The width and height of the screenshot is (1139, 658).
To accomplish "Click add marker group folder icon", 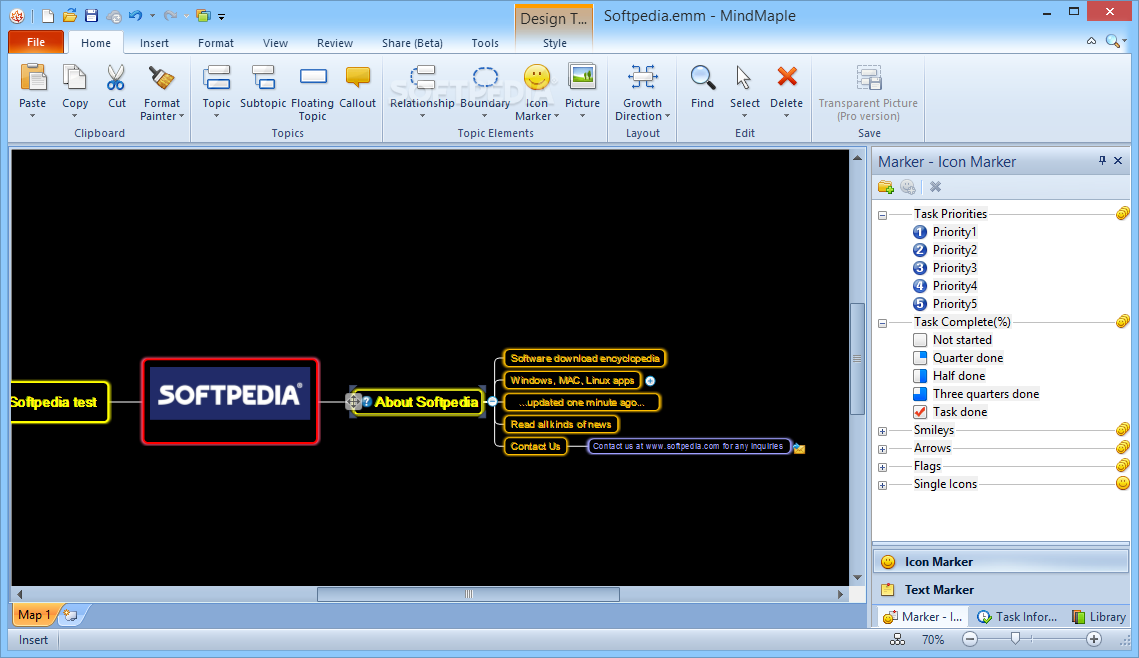I will [885, 187].
